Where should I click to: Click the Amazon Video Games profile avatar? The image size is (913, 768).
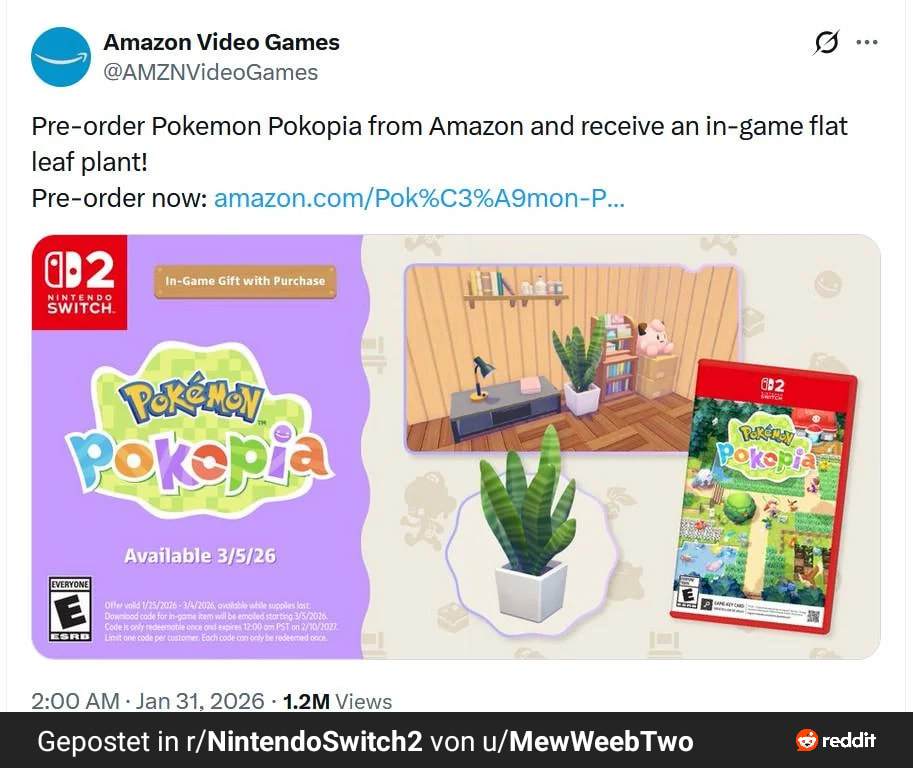pyautogui.click(x=61, y=57)
